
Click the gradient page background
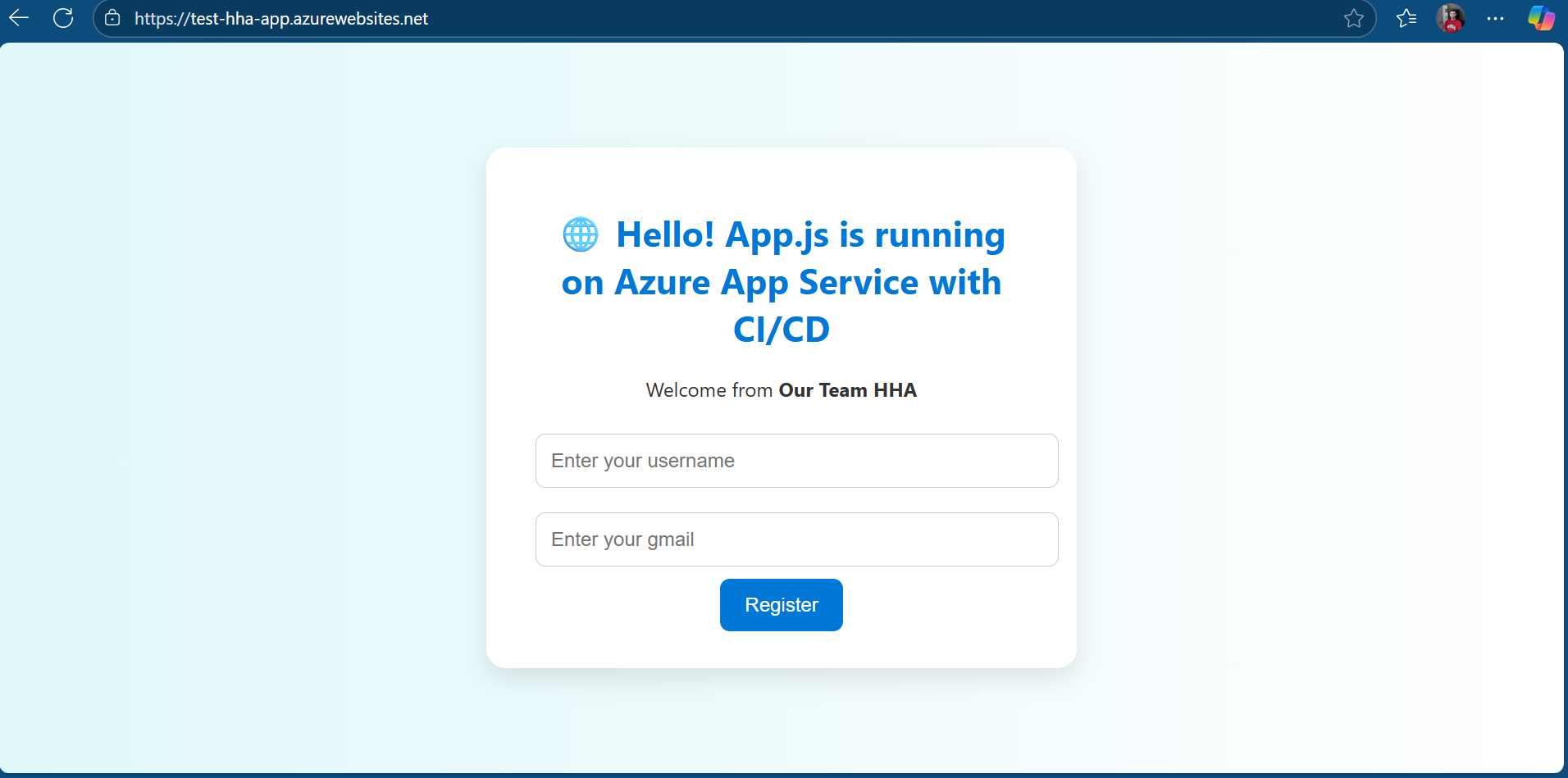coord(246,410)
